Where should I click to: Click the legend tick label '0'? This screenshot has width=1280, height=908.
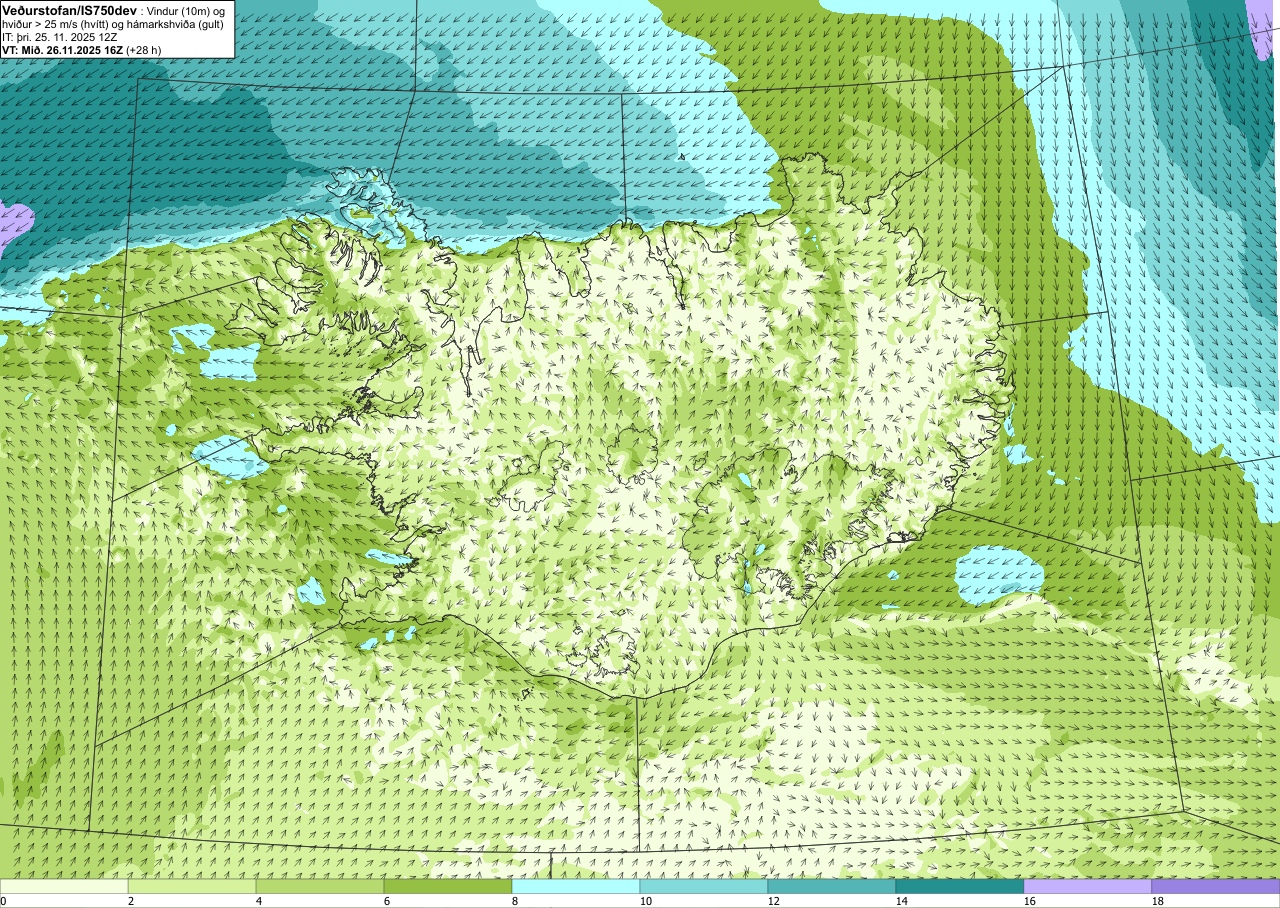[3, 901]
